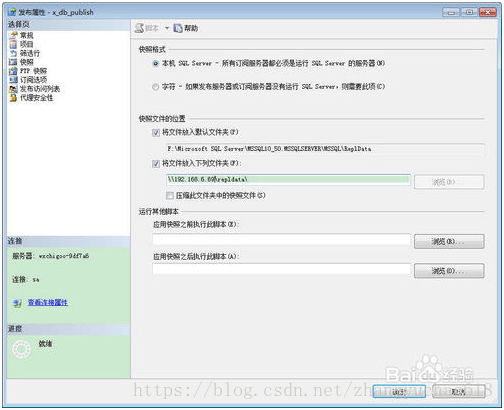Select 字符 snapshot format option

[x=155, y=87]
